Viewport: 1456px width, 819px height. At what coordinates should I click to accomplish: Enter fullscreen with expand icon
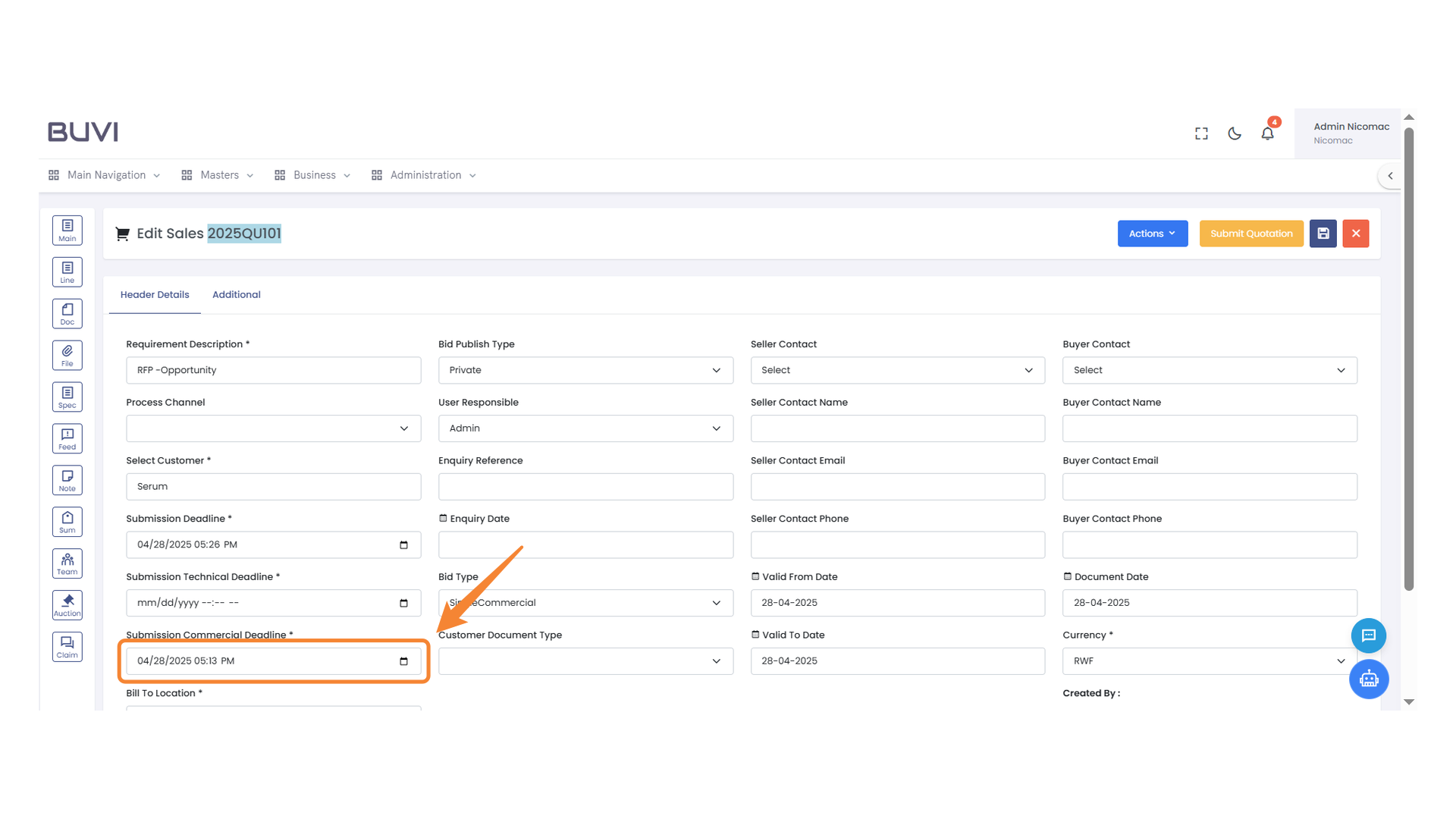point(1201,133)
